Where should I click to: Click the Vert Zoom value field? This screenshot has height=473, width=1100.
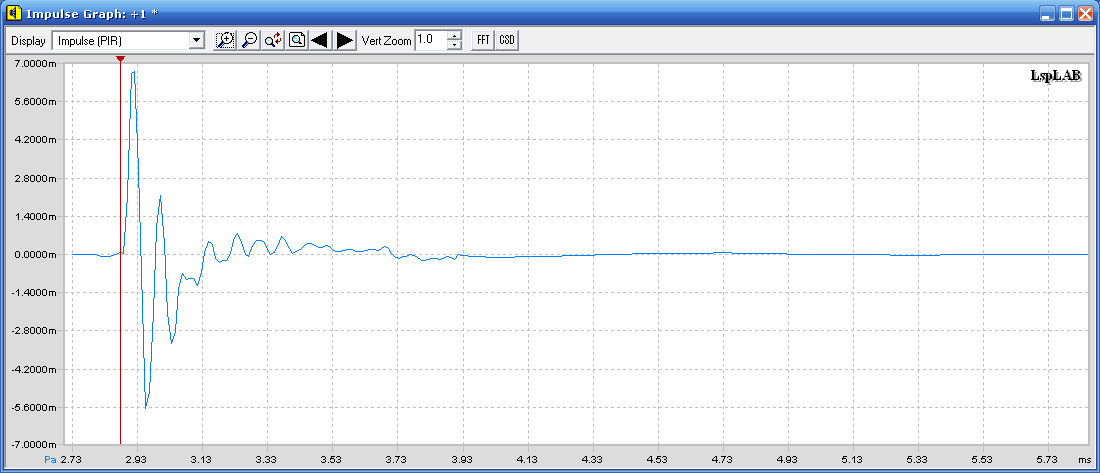[431, 40]
